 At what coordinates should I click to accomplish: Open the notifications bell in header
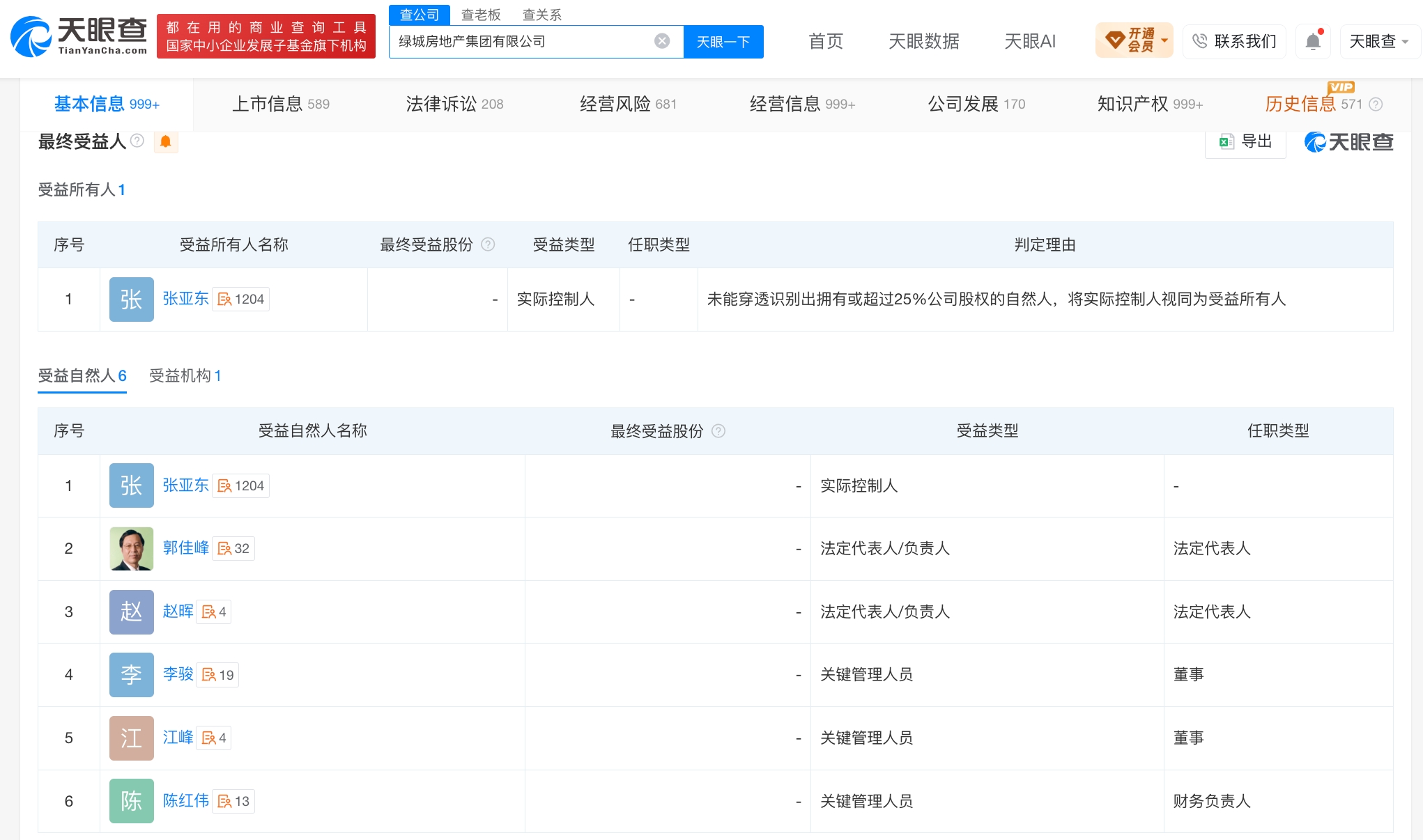(1313, 41)
